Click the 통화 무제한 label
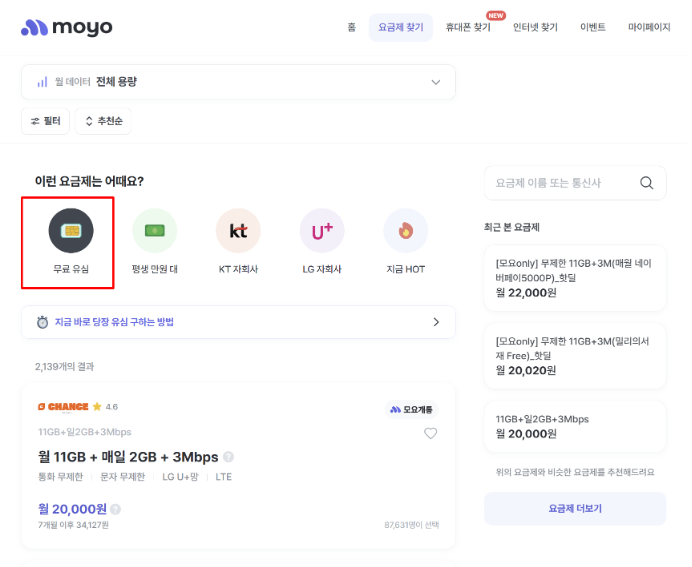The height and width of the screenshot is (567, 692). tap(60, 477)
